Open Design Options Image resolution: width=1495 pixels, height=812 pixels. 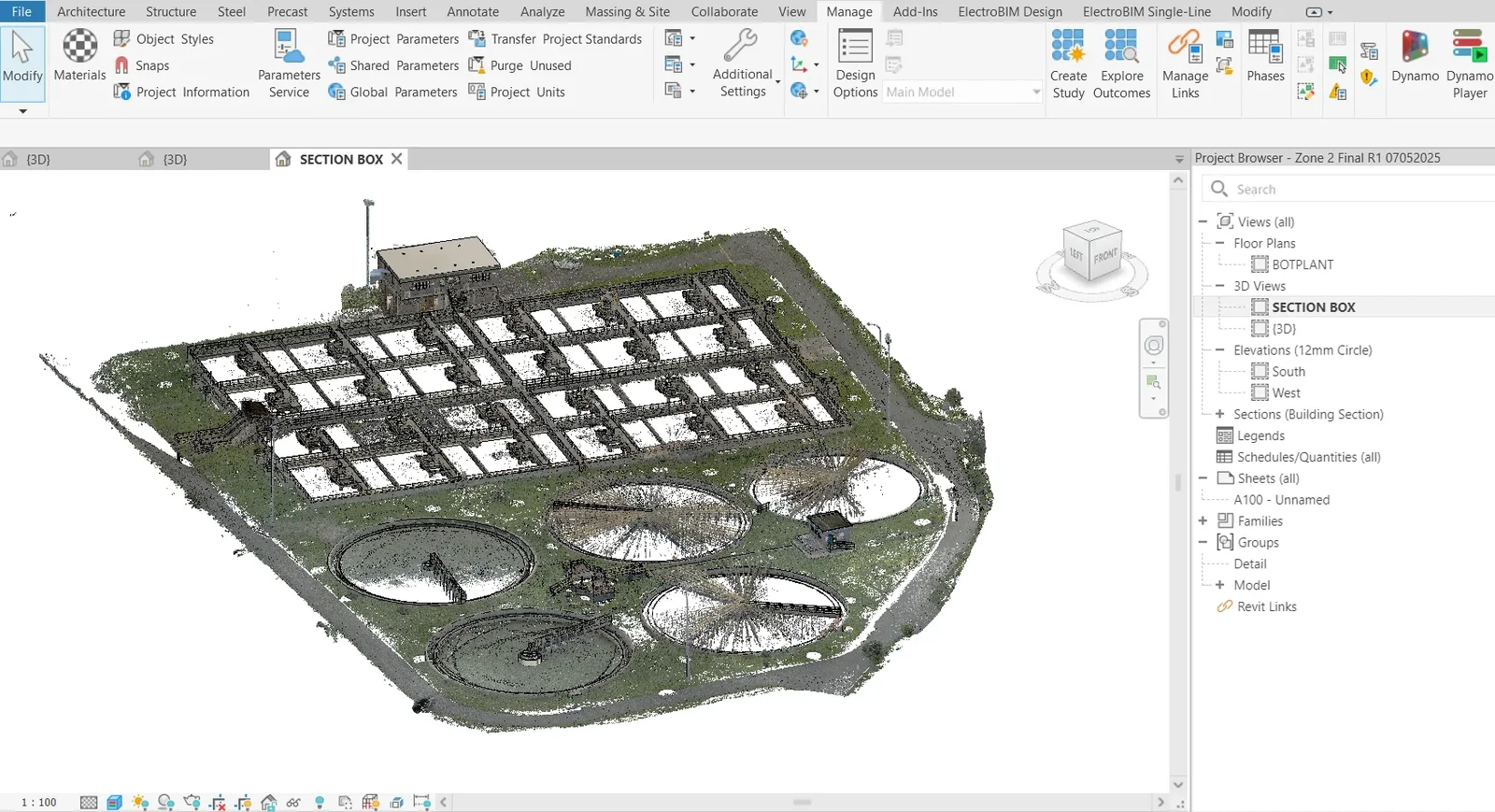pyautogui.click(x=855, y=64)
